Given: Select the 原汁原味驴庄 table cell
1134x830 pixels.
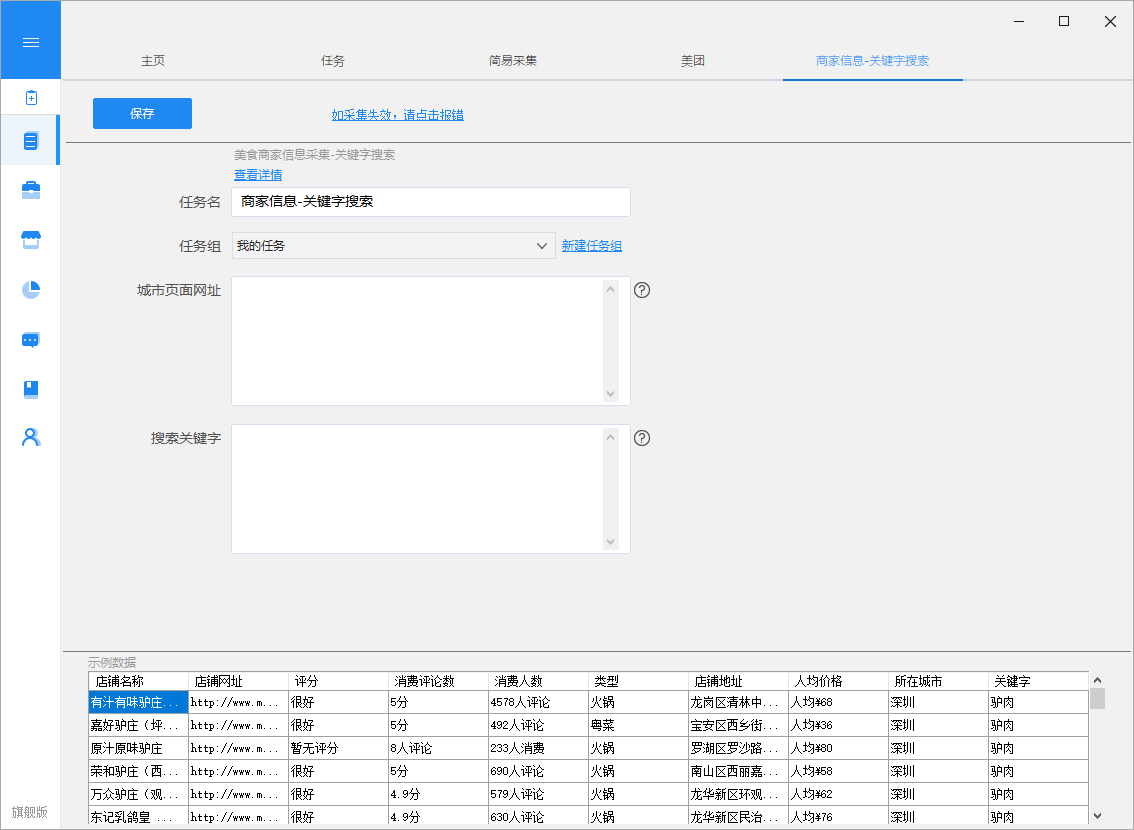Looking at the screenshot, I should [x=138, y=748].
